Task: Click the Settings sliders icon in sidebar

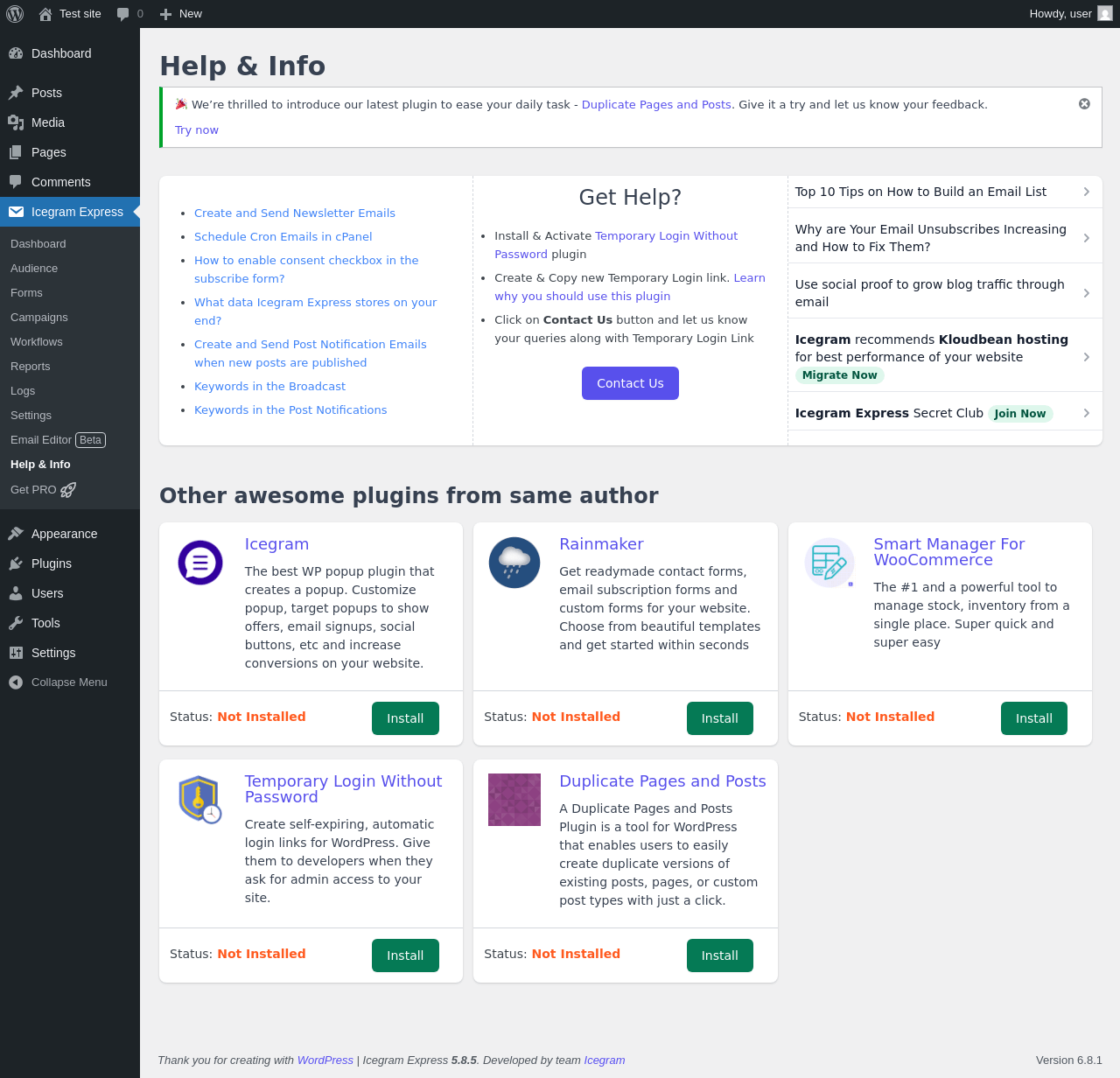Action: pos(16,653)
